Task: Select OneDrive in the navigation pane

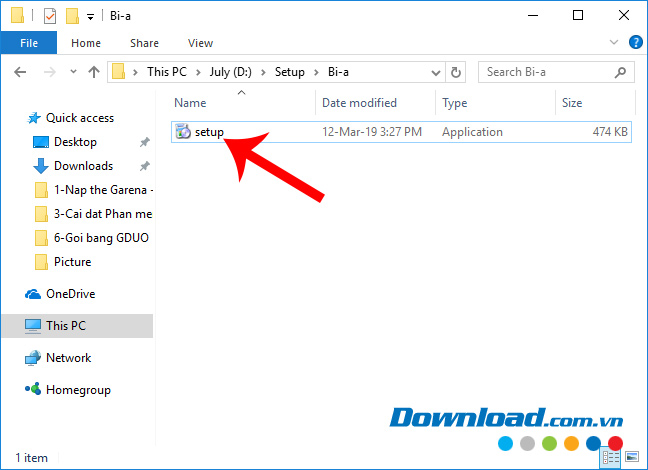Action: point(71,294)
